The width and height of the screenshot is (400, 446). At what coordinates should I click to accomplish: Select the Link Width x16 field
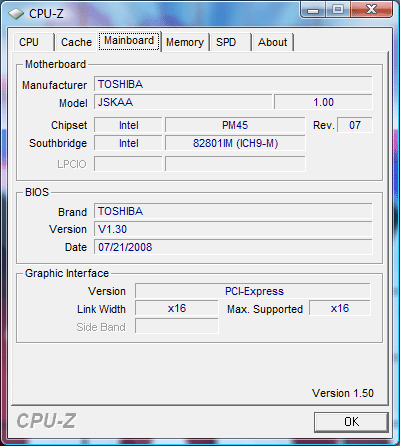177,308
